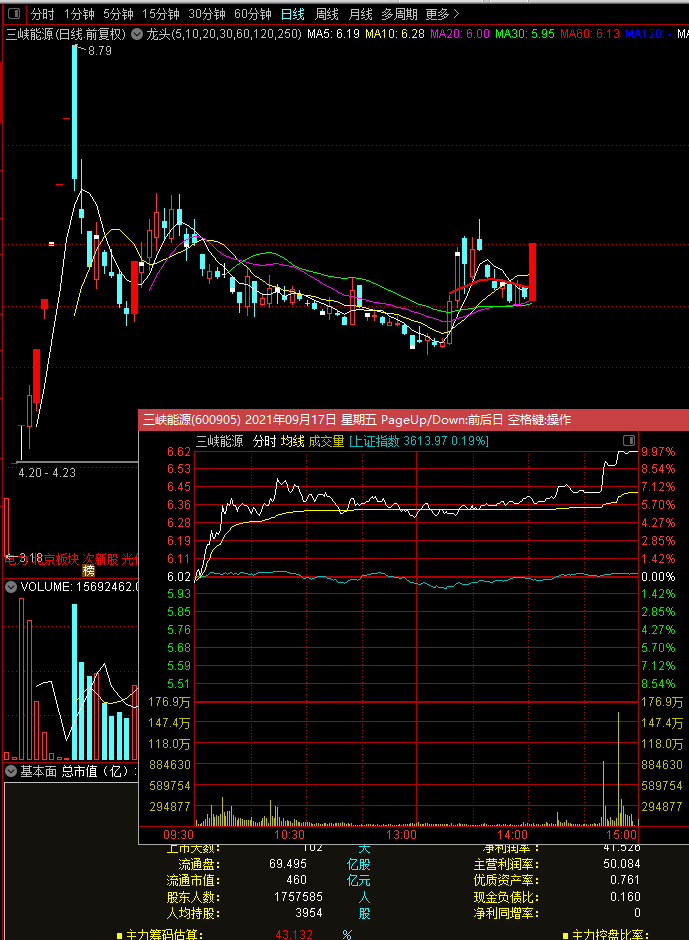Open the 周线 weekly chart
Screen dimensions: 689x940
tap(327, 14)
